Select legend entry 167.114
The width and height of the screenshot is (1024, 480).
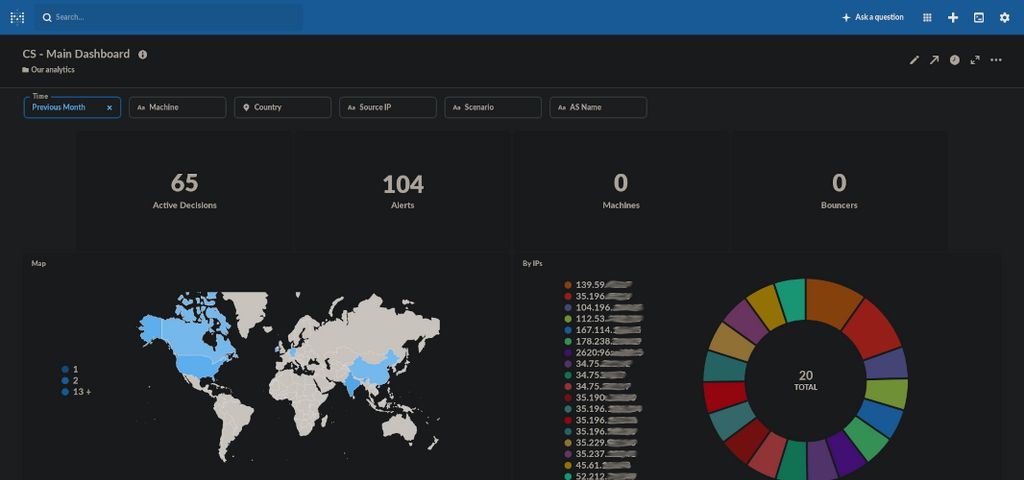point(602,330)
